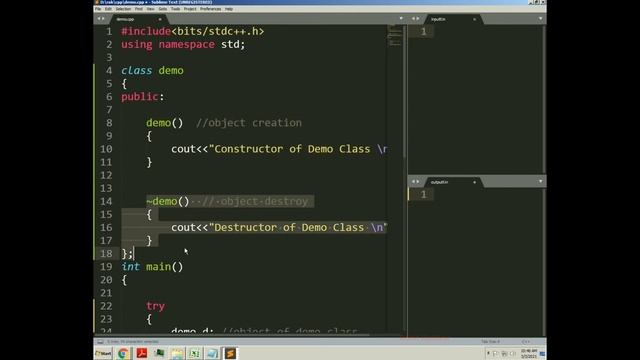
Task: Open the Edit menu
Action: 108,9
